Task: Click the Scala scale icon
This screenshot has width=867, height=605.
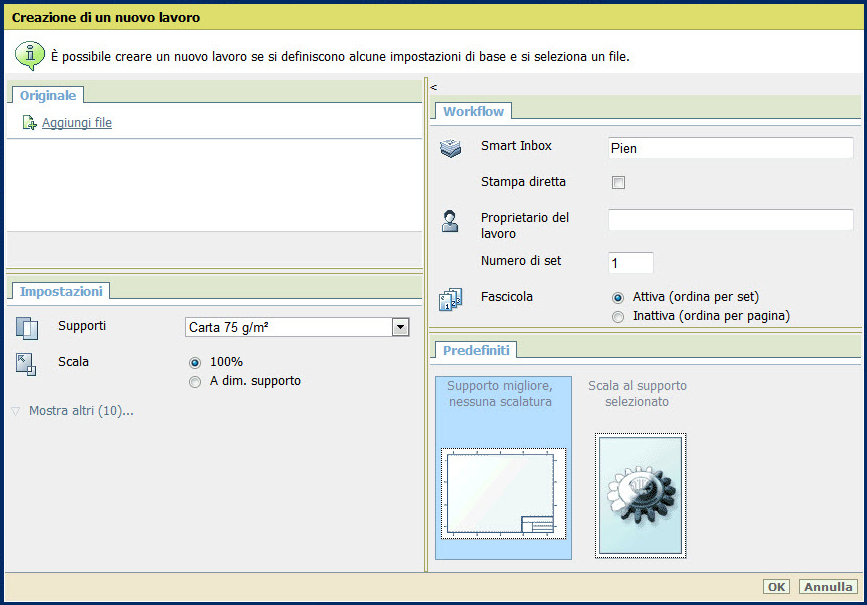Action: pyautogui.click(x=27, y=364)
